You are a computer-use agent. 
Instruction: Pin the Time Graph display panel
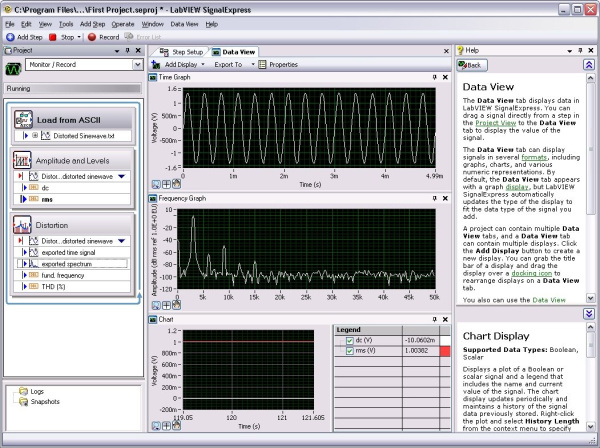[x=433, y=77]
